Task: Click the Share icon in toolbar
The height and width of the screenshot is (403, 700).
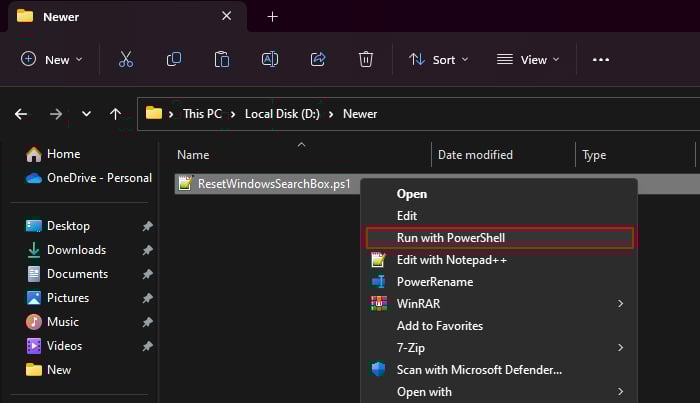Action: click(318, 59)
